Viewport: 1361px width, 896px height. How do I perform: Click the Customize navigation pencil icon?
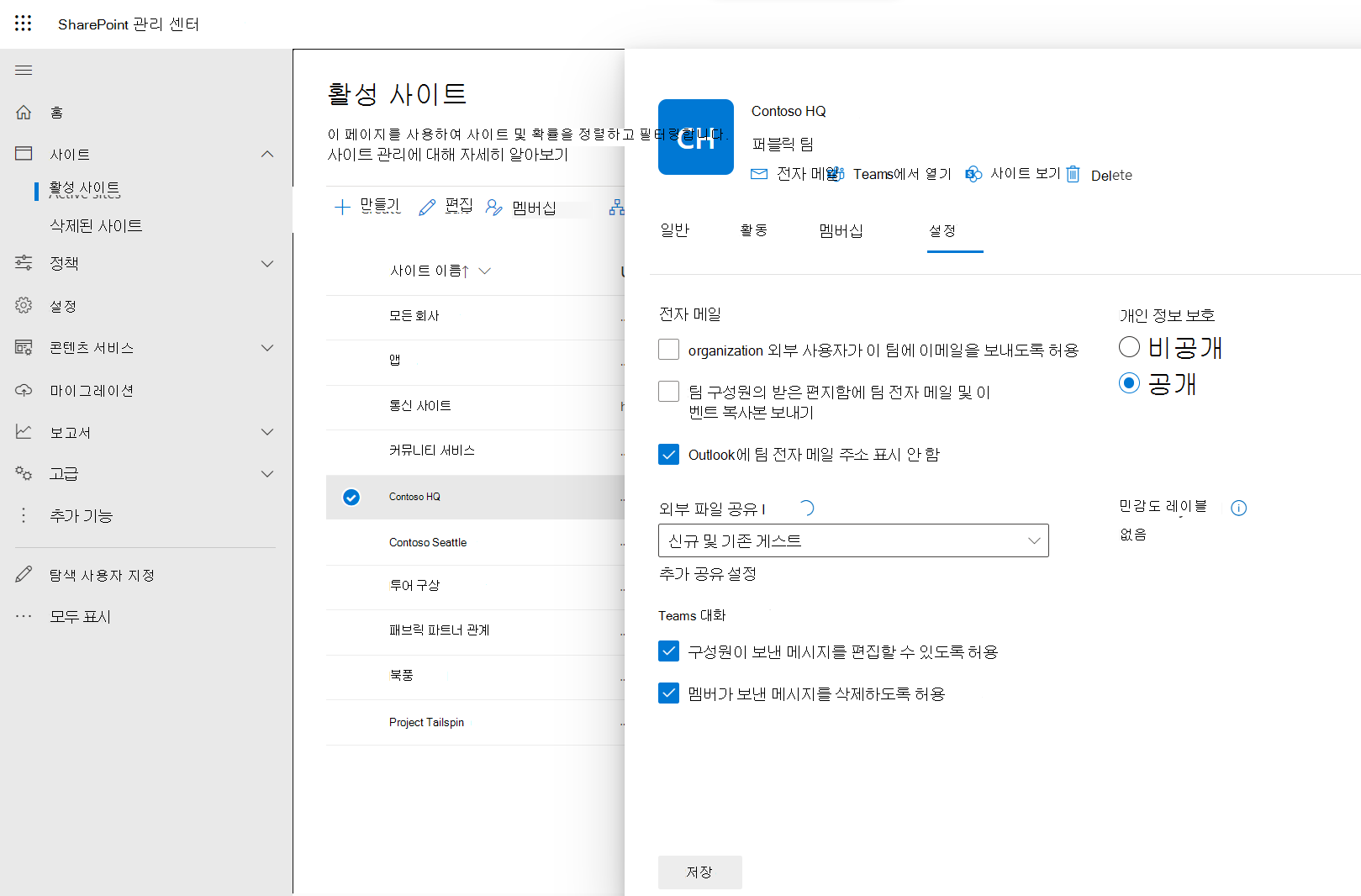click(24, 574)
